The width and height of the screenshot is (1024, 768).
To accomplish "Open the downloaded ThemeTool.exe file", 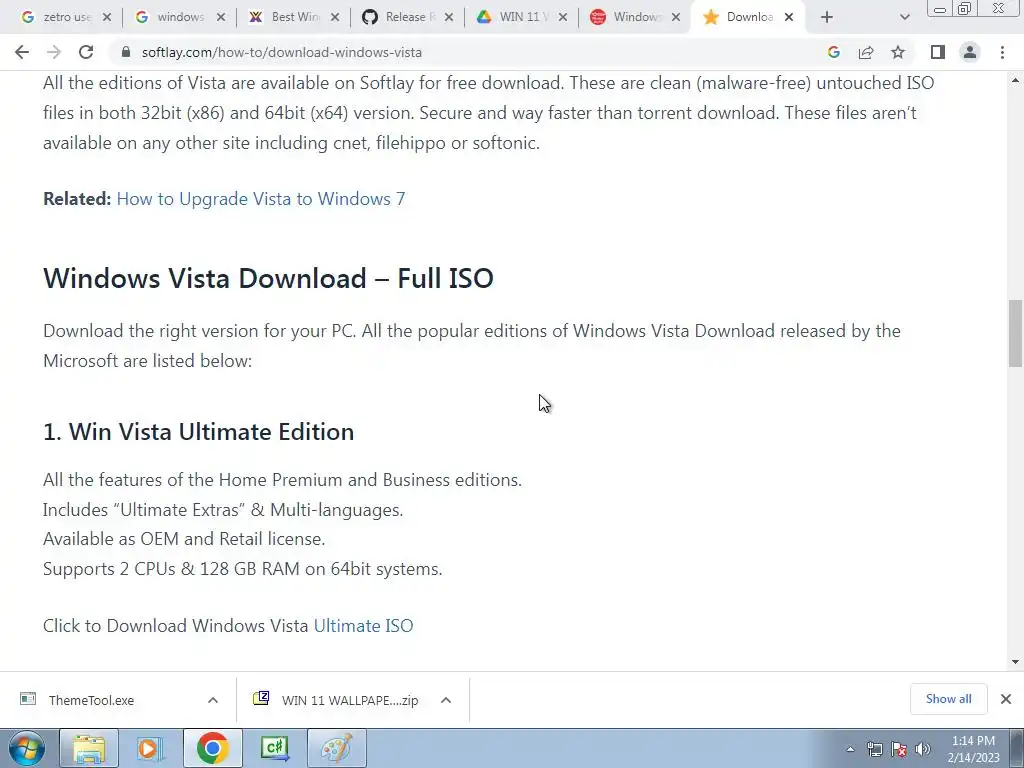I will click(x=91, y=700).
